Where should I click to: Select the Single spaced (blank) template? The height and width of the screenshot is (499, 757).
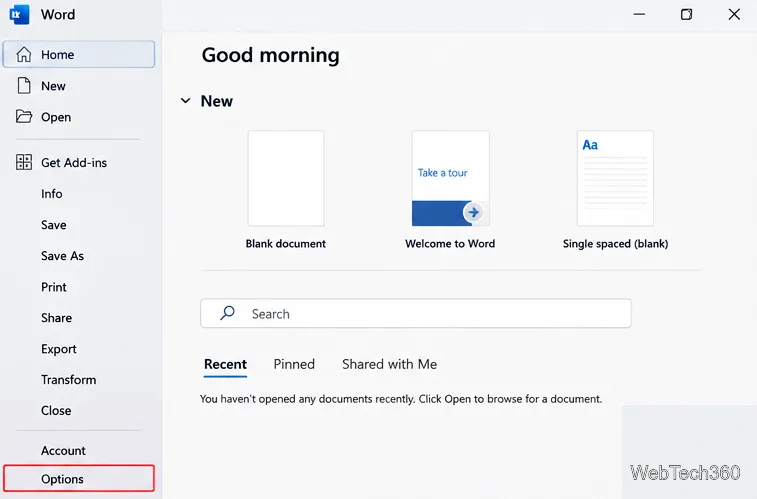pyautogui.click(x=615, y=178)
